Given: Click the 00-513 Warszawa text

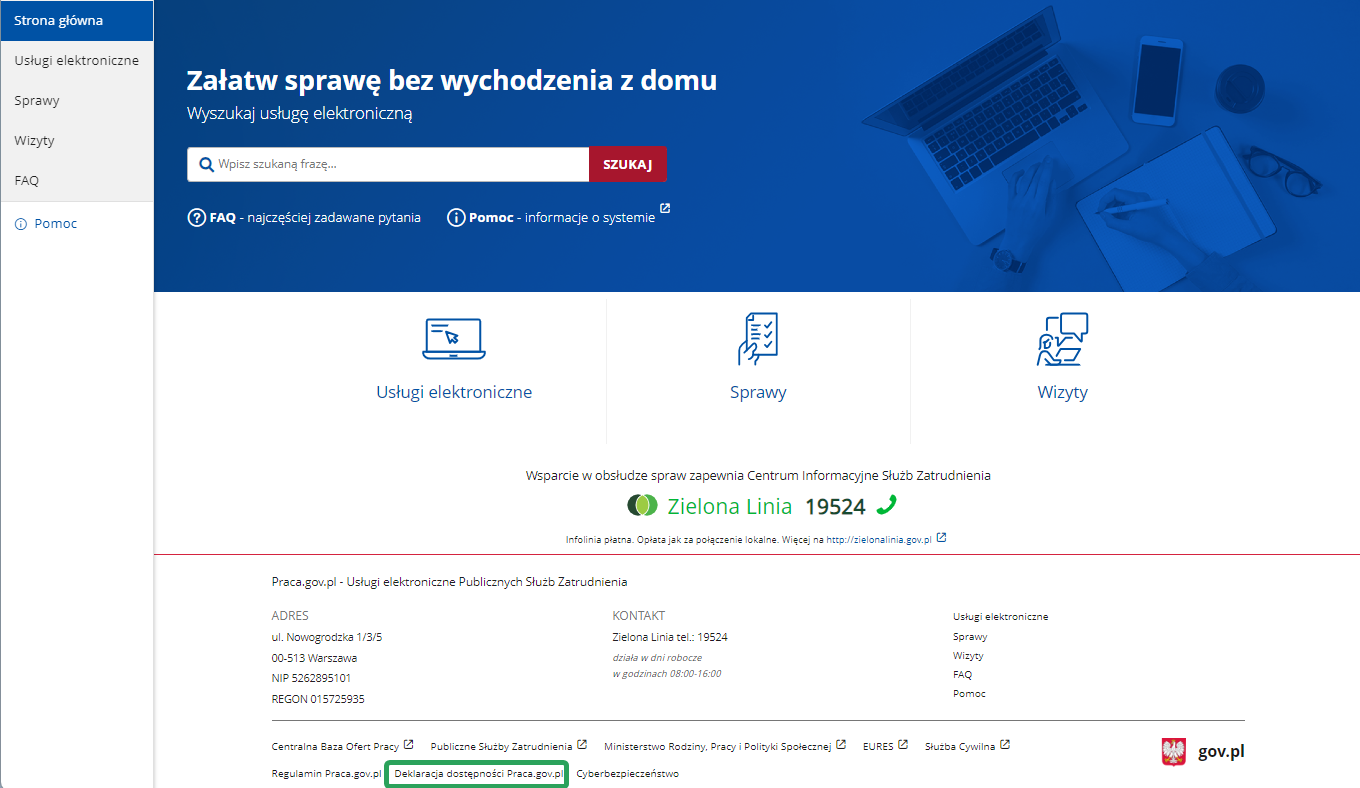Looking at the screenshot, I should click(314, 658).
